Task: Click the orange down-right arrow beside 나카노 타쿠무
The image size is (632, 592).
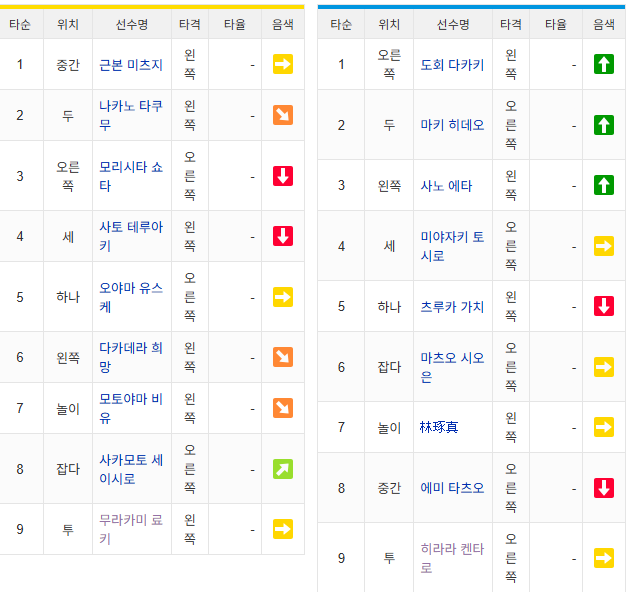Action: pos(283,115)
